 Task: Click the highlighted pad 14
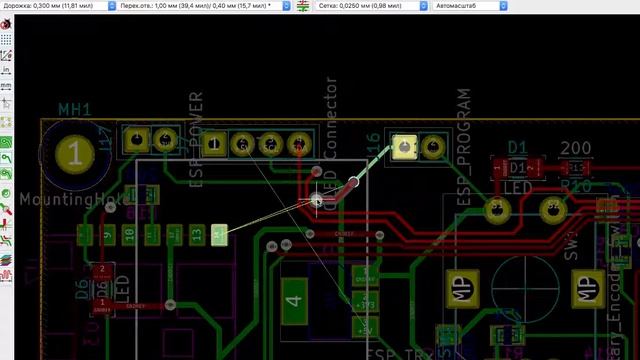[x=219, y=235]
